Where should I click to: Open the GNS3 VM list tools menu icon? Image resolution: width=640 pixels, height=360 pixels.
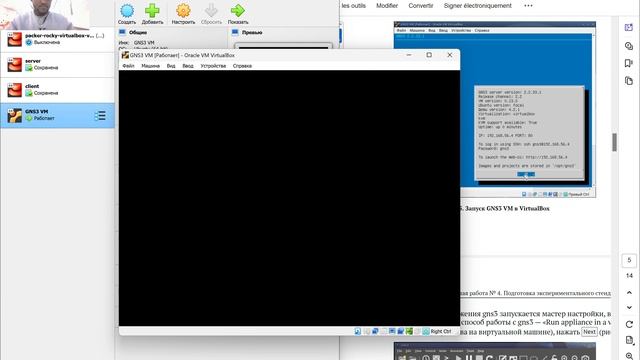click(x=100, y=116)
